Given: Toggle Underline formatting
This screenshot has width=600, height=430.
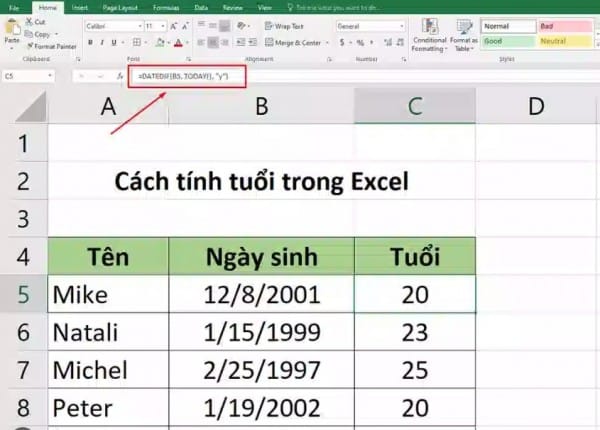Looking at the screenshot, I should pyautogui.click(x=114, y=42).
